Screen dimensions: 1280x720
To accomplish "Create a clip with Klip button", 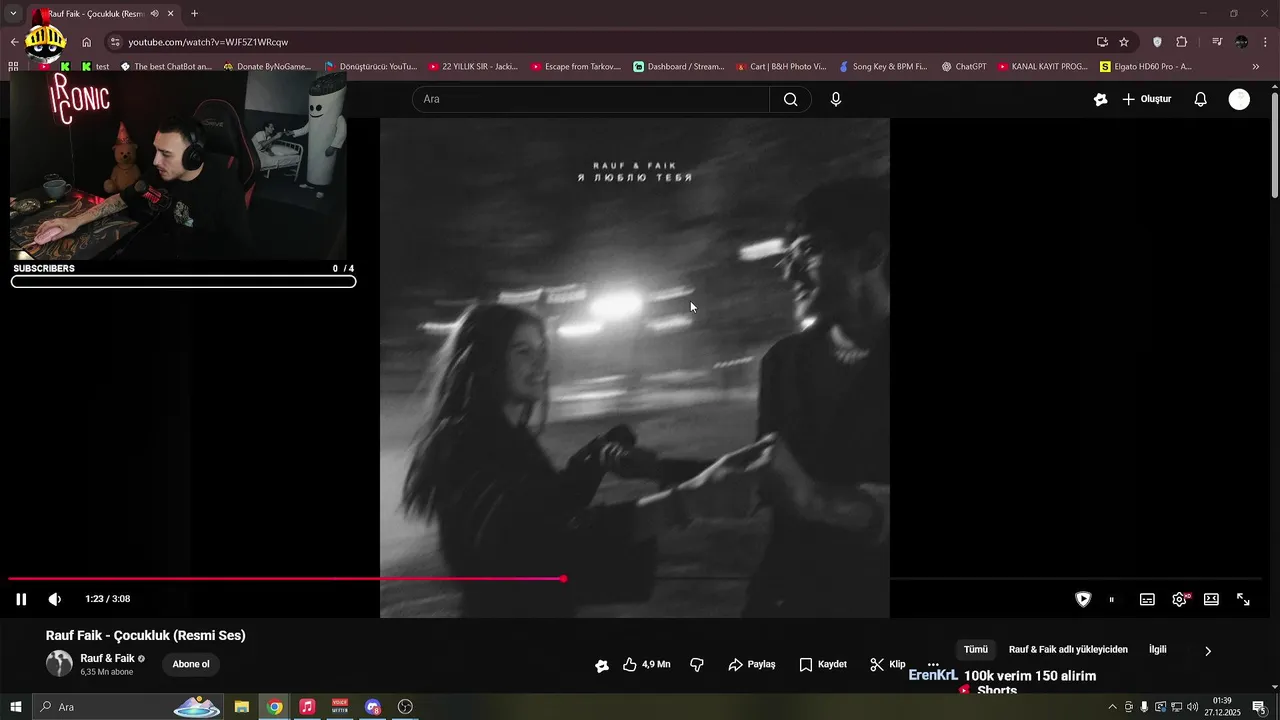I will click(888, 664).
